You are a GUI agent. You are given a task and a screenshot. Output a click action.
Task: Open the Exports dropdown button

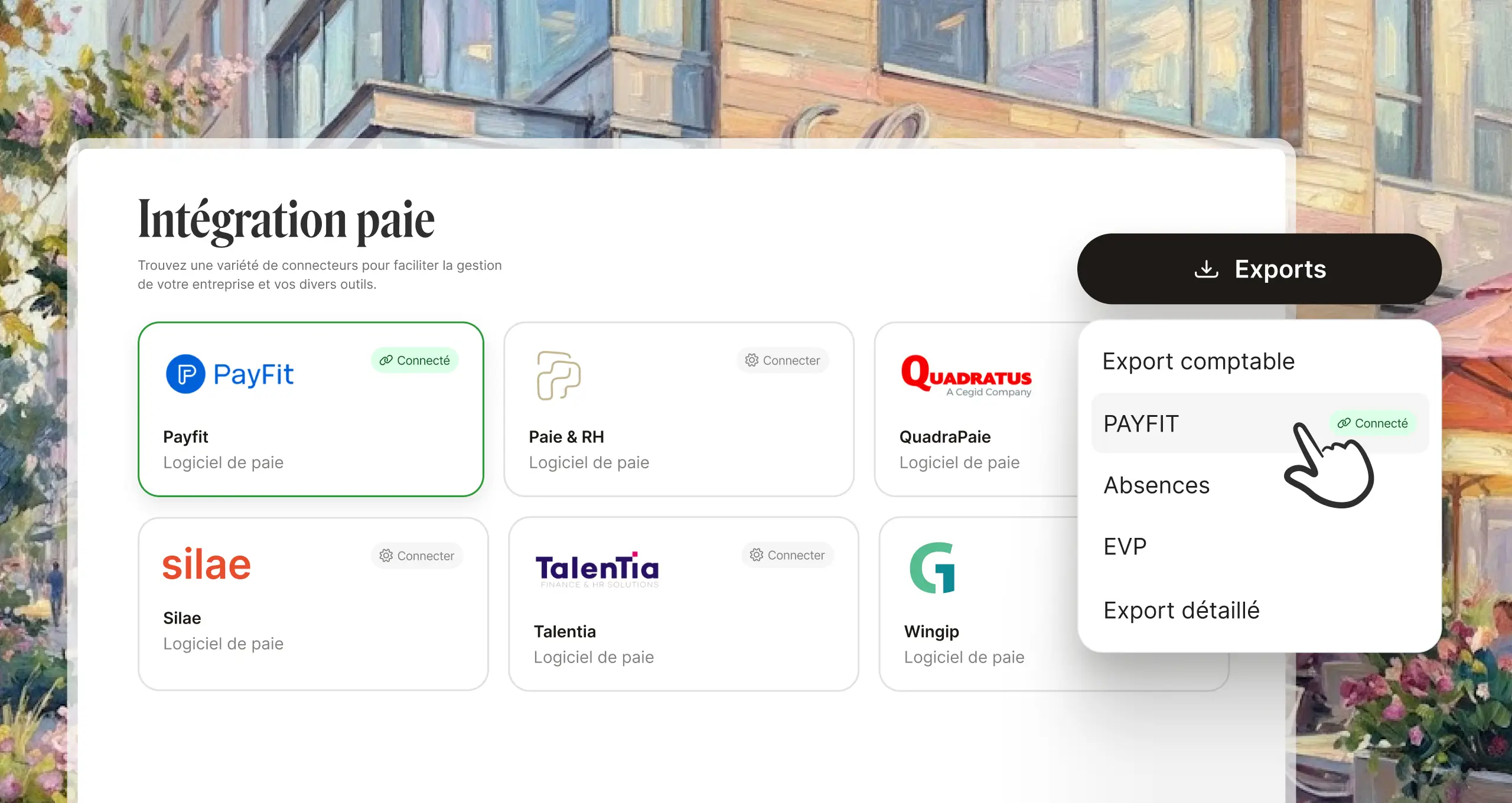(x=1259, y=269)
